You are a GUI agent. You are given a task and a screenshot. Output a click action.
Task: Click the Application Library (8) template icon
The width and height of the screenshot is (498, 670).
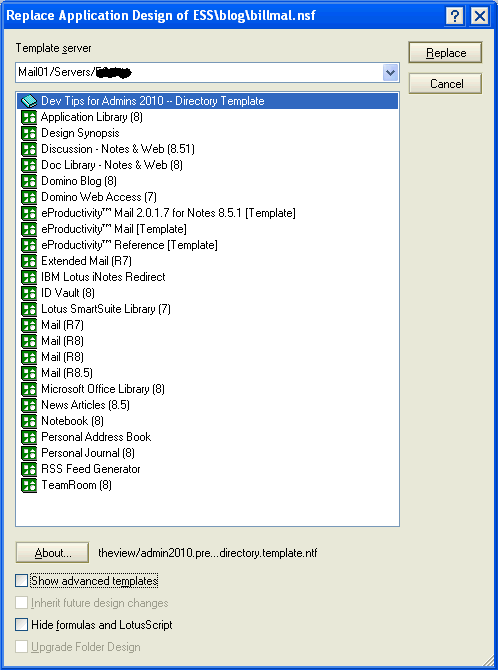pos(29,117)
